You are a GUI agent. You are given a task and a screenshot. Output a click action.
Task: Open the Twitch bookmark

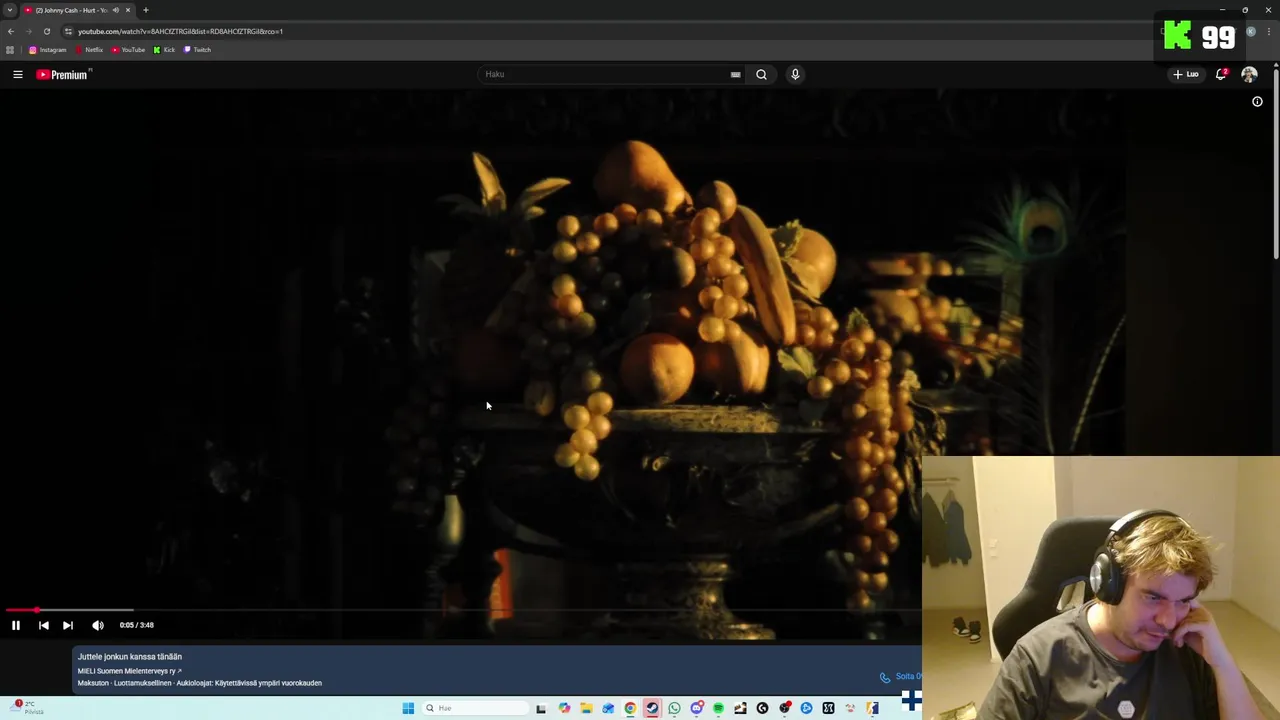click(197, 50)
